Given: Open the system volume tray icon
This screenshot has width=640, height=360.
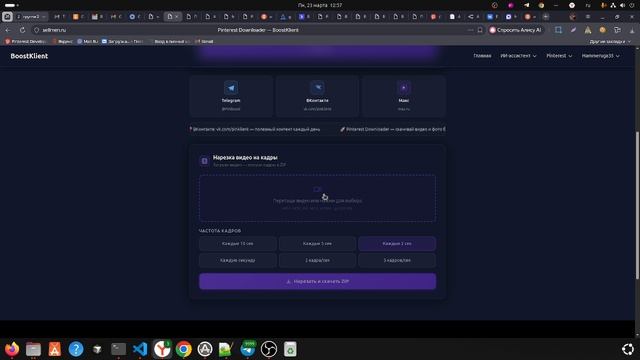Looking at the screenshot, I should tap(622, 5).
